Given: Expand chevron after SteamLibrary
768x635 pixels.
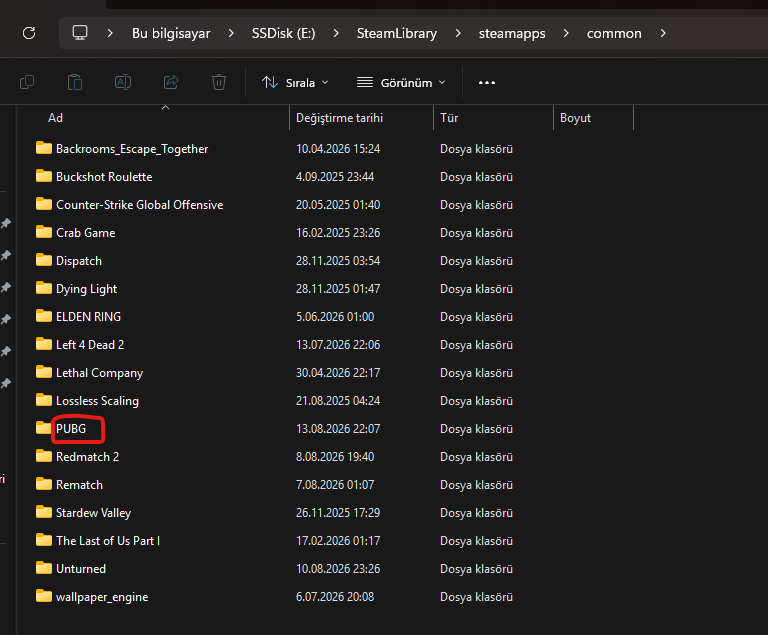Looking at the screenshot, I should [458, 33].
